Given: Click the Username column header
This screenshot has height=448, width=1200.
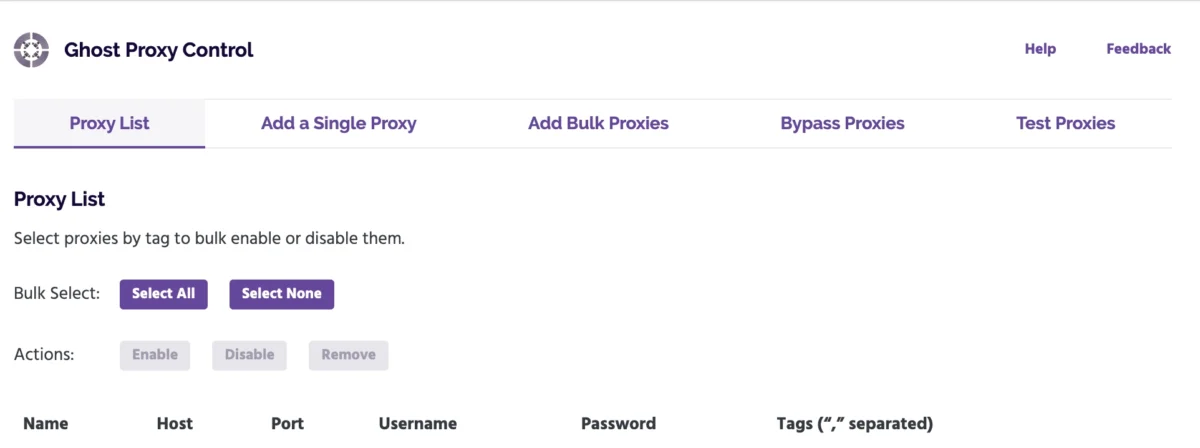Looking at the screenshot, I should [417, 424].
